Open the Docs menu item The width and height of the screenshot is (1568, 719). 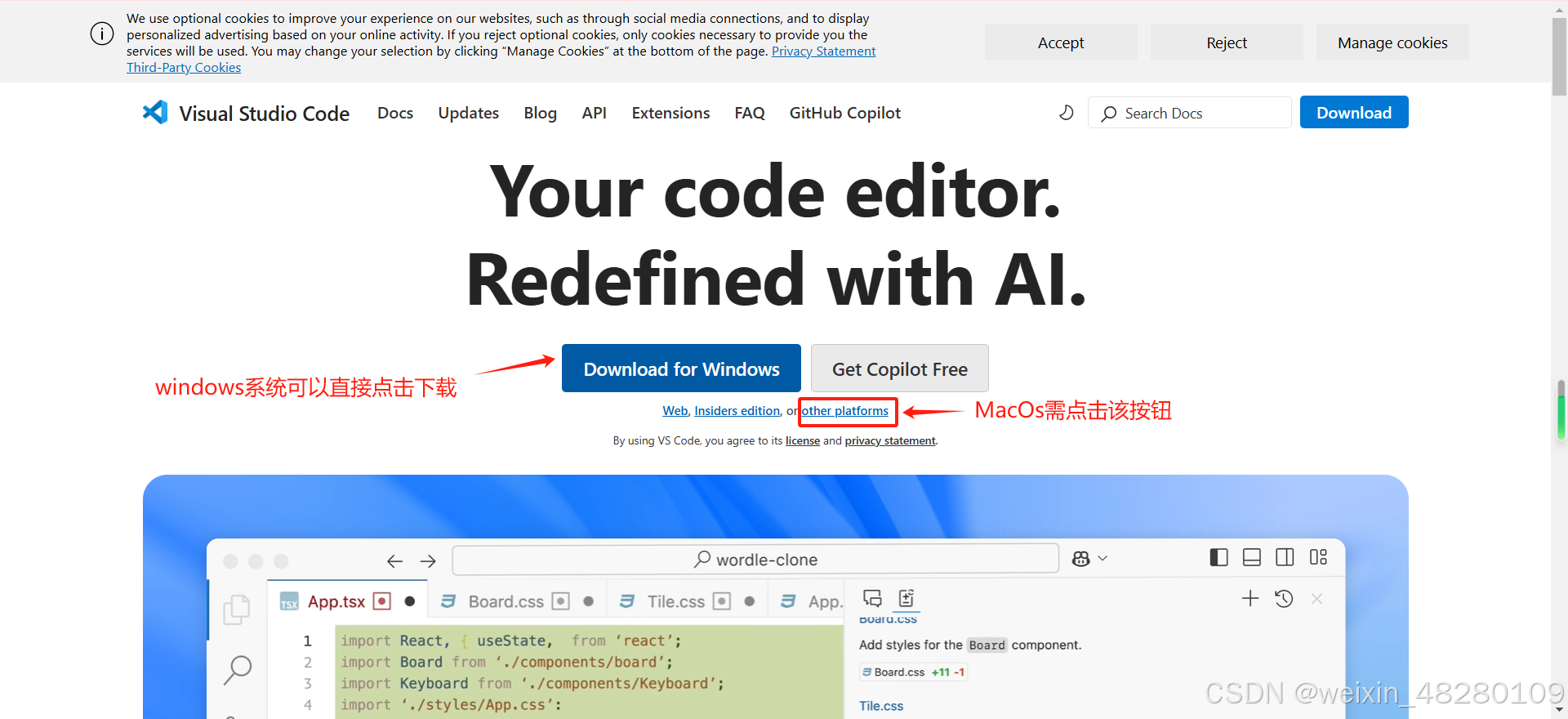pyautogui.click(x=395, y=113)
